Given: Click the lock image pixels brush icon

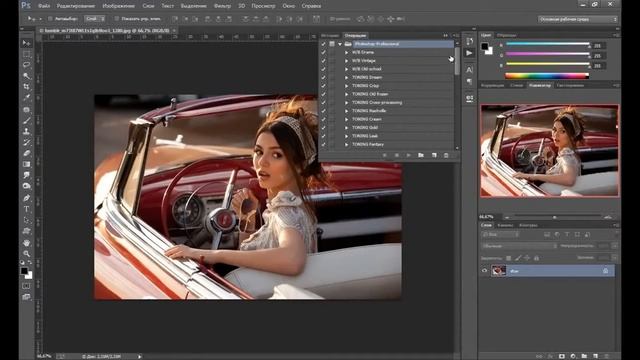Looking at the screenshot, I should [518, 258].
